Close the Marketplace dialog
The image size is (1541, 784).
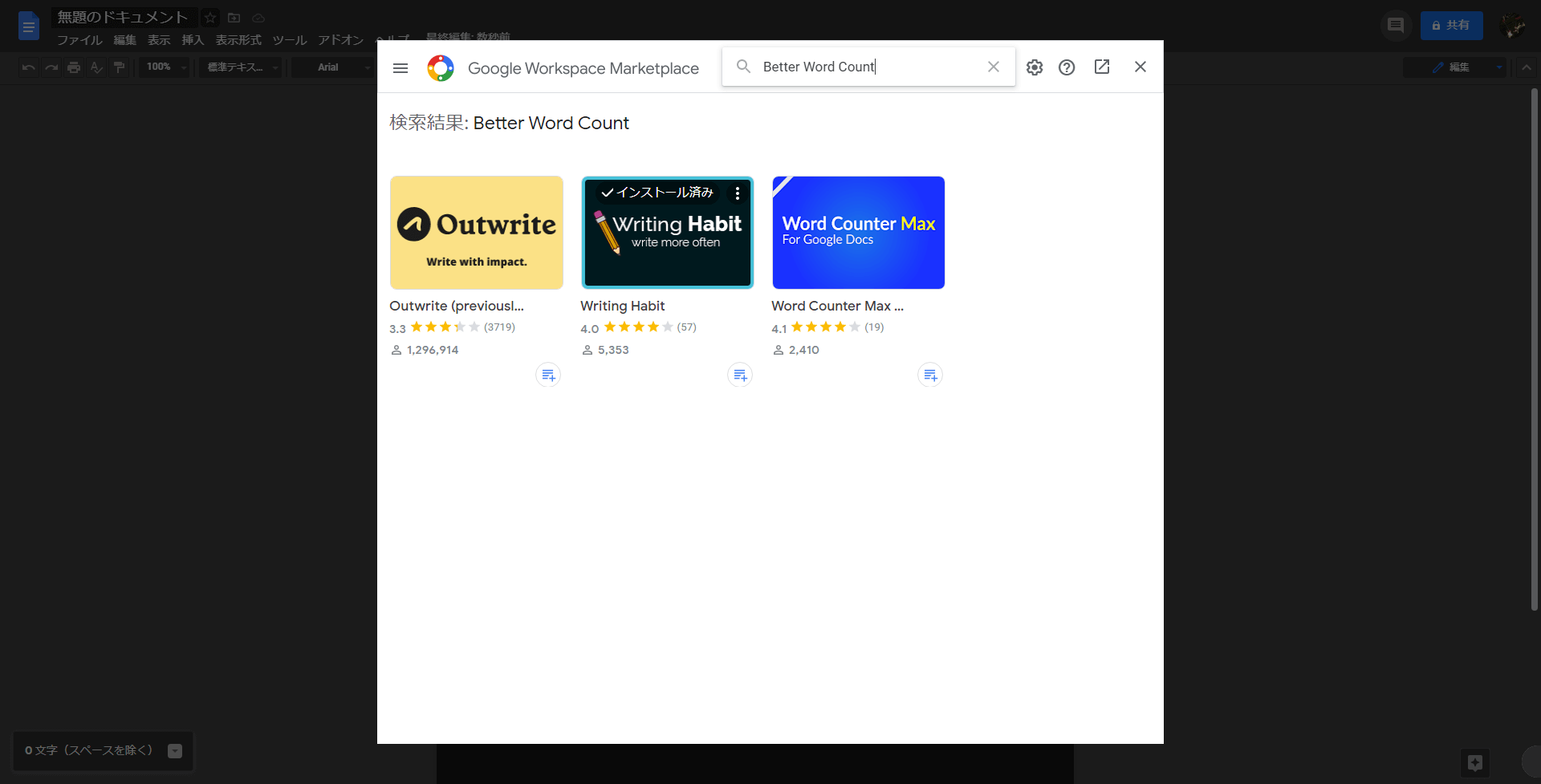coord(1141,67)
